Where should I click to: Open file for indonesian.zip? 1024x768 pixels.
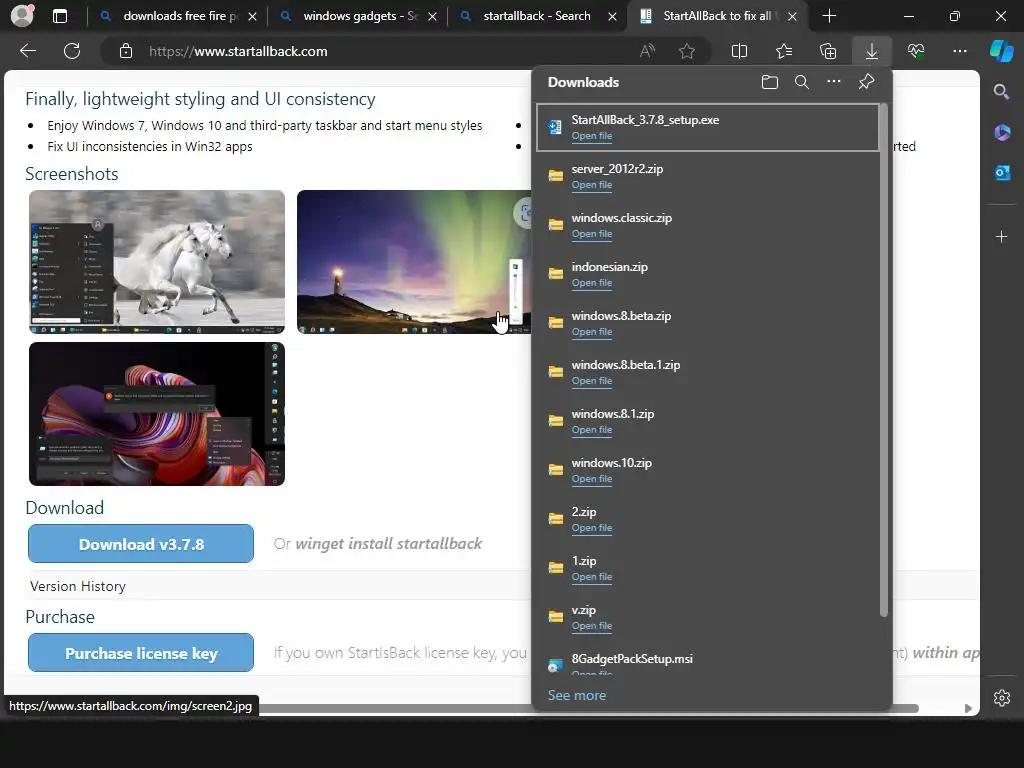point(592,283)
